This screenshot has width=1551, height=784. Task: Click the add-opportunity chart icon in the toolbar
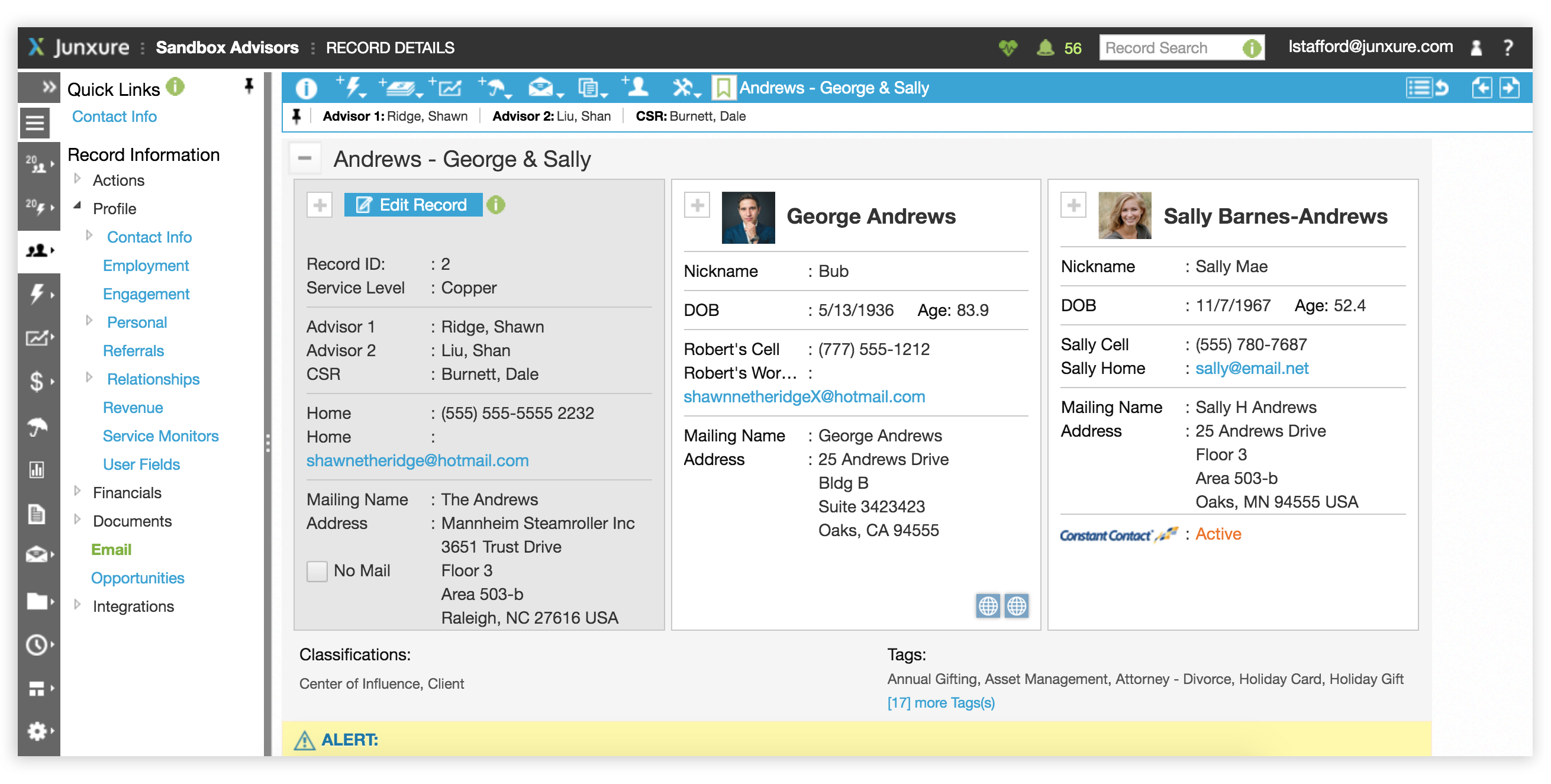click(450, 88)
